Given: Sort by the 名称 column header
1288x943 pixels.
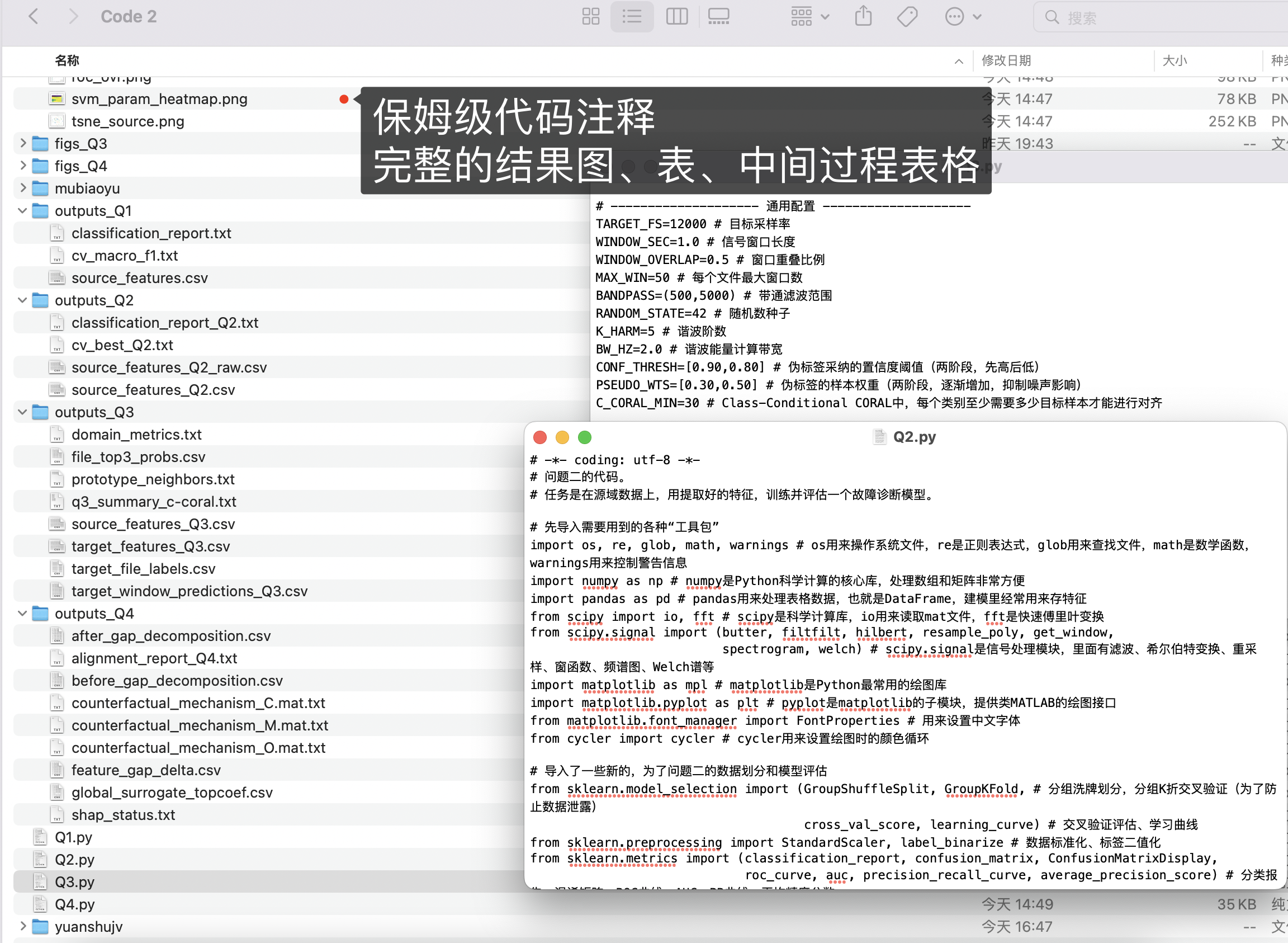Looking at the screenshot, I should 67,60.
